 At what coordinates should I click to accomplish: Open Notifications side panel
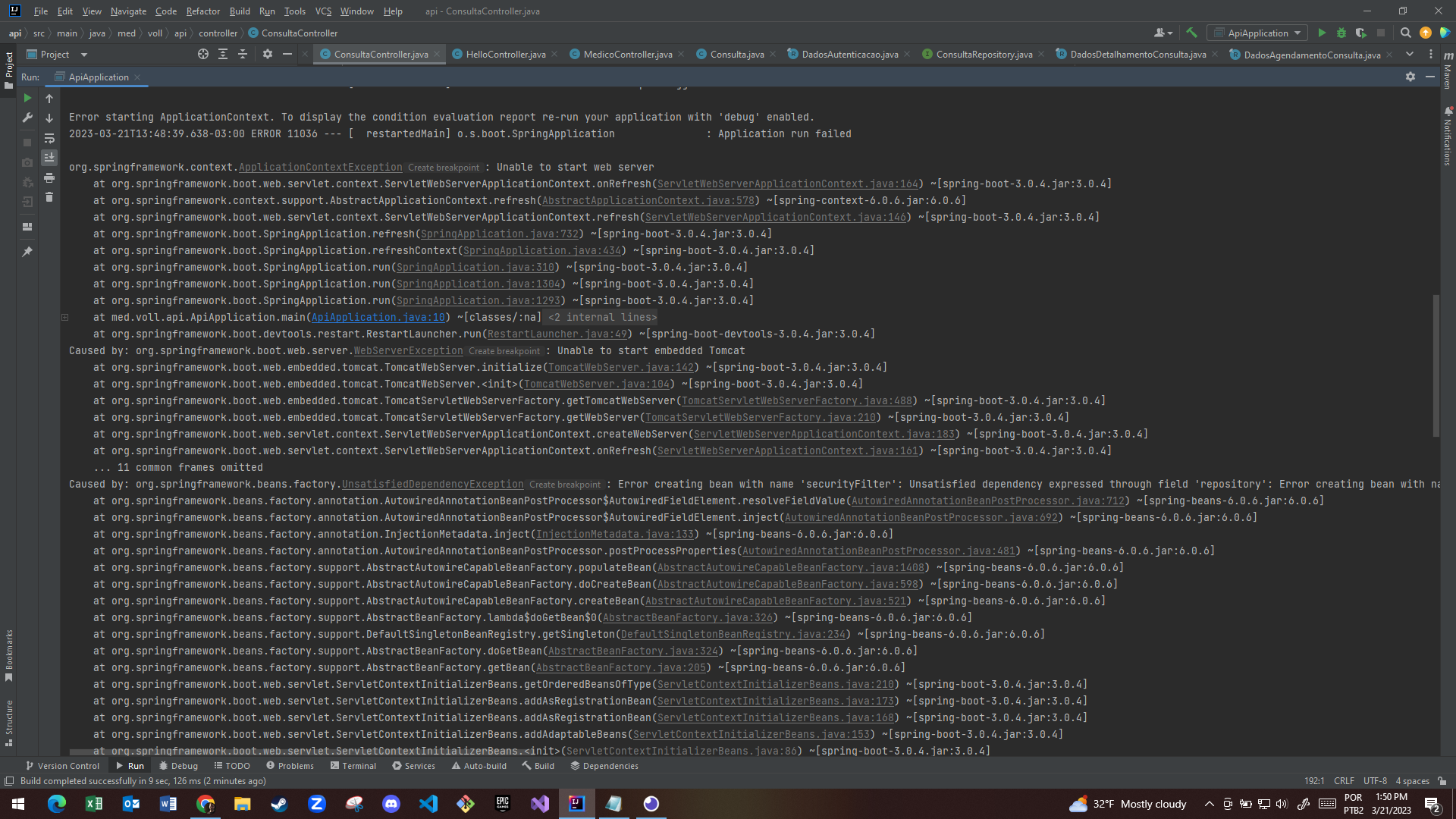coord(1448,136)
